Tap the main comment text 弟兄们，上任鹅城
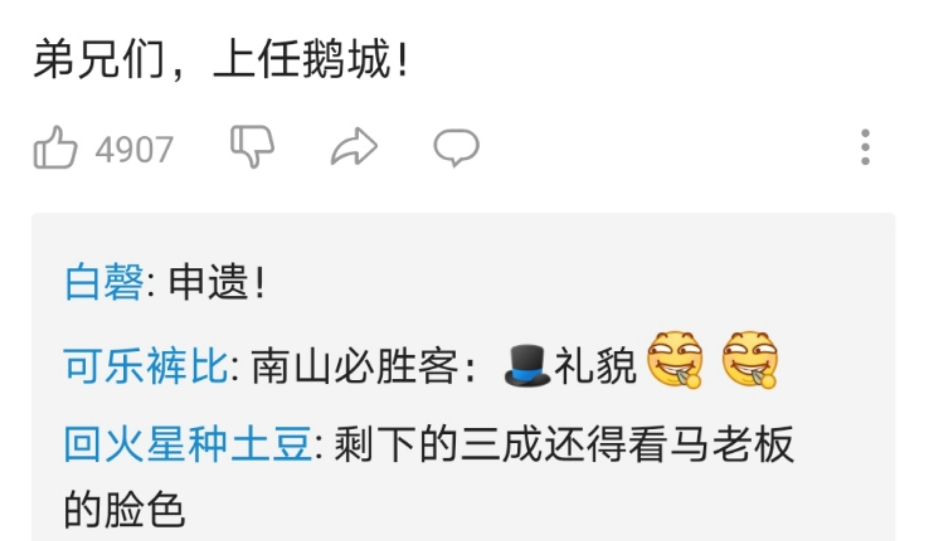The height and width of the screenshot is (541, 931). tap(221, 59)
